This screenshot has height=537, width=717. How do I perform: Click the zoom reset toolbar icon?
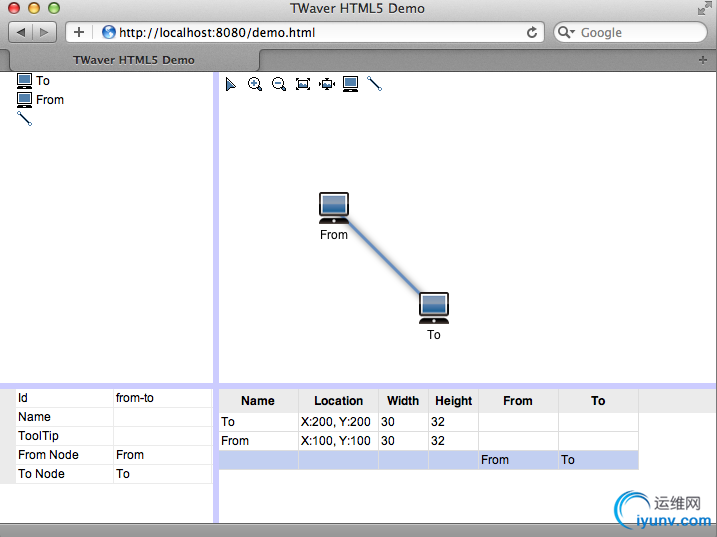303,84
